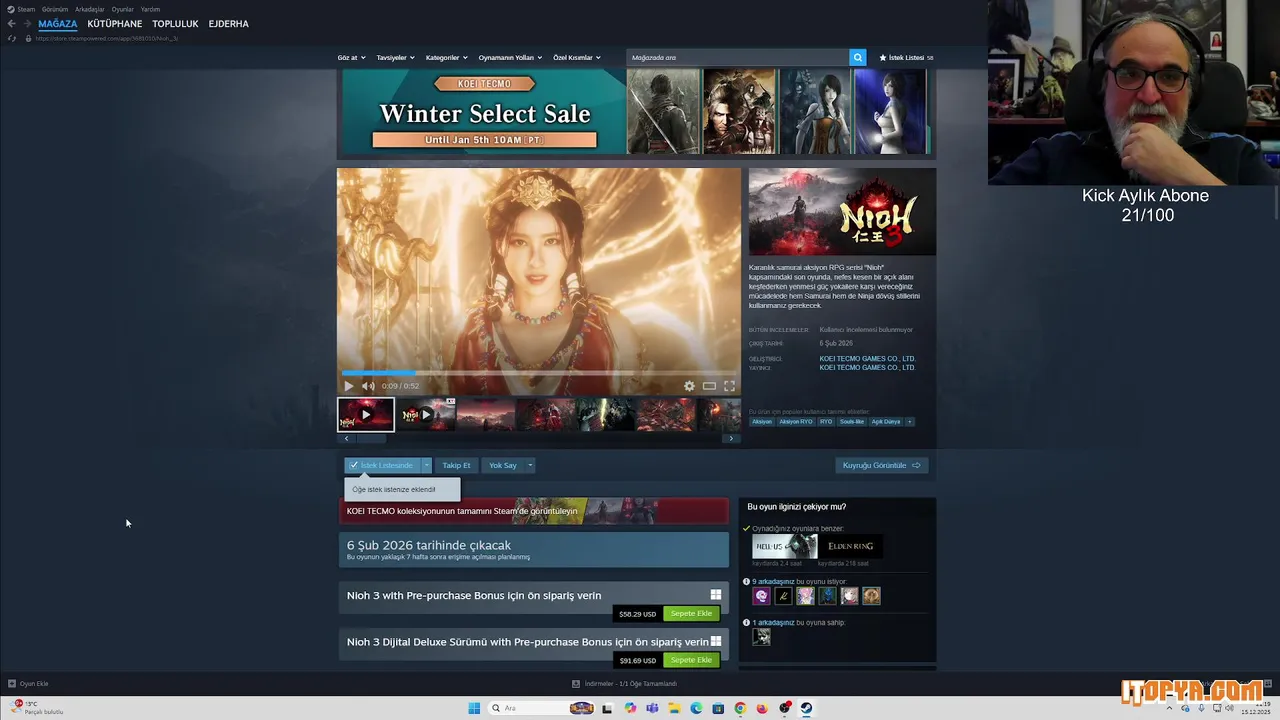
Task: Expand the Özel Kısımlar menu
Action: (x=577, y=58)
